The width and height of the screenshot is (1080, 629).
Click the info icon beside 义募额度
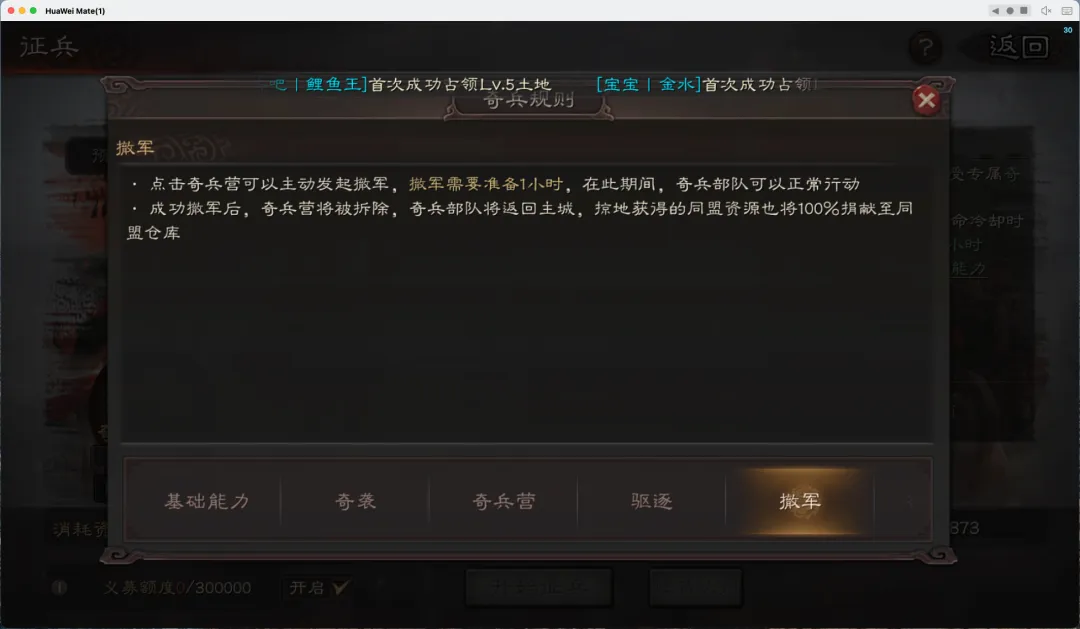coord(59,588)
